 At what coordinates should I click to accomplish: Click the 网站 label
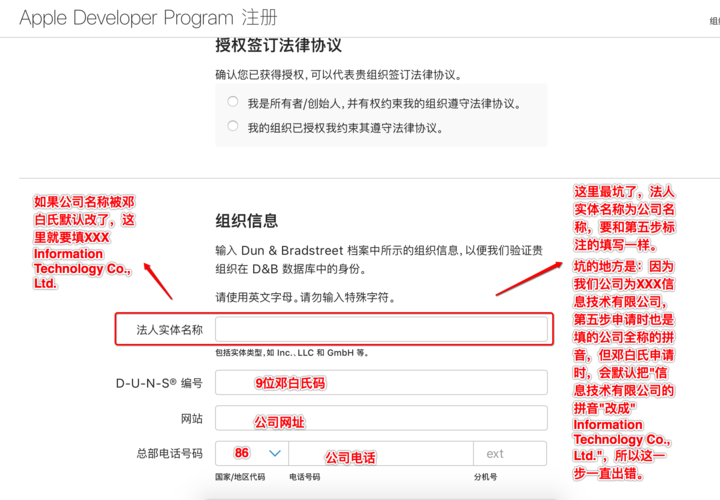click(x=192, y=418)
